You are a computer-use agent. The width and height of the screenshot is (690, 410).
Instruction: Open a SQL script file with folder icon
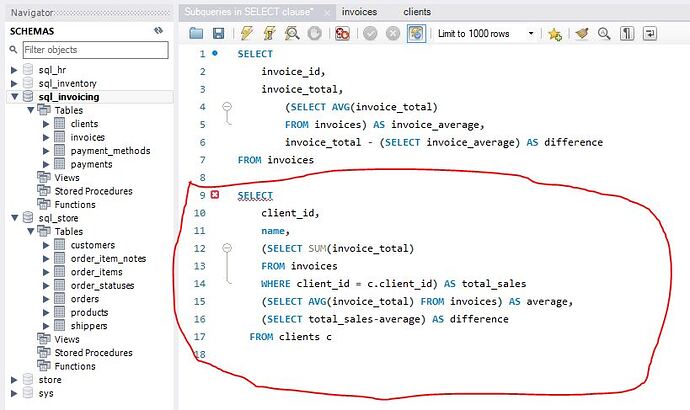(x=196, y=33)
